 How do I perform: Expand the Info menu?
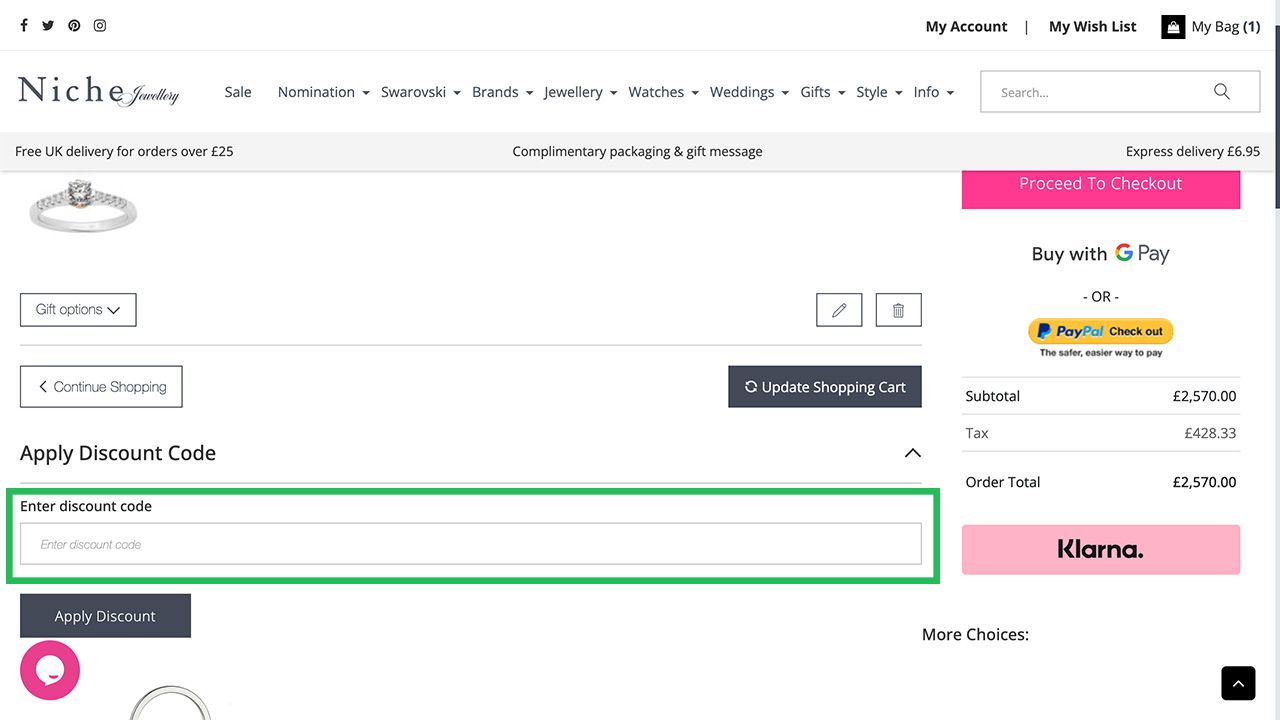pyautogui.click(x=933, y=92)
